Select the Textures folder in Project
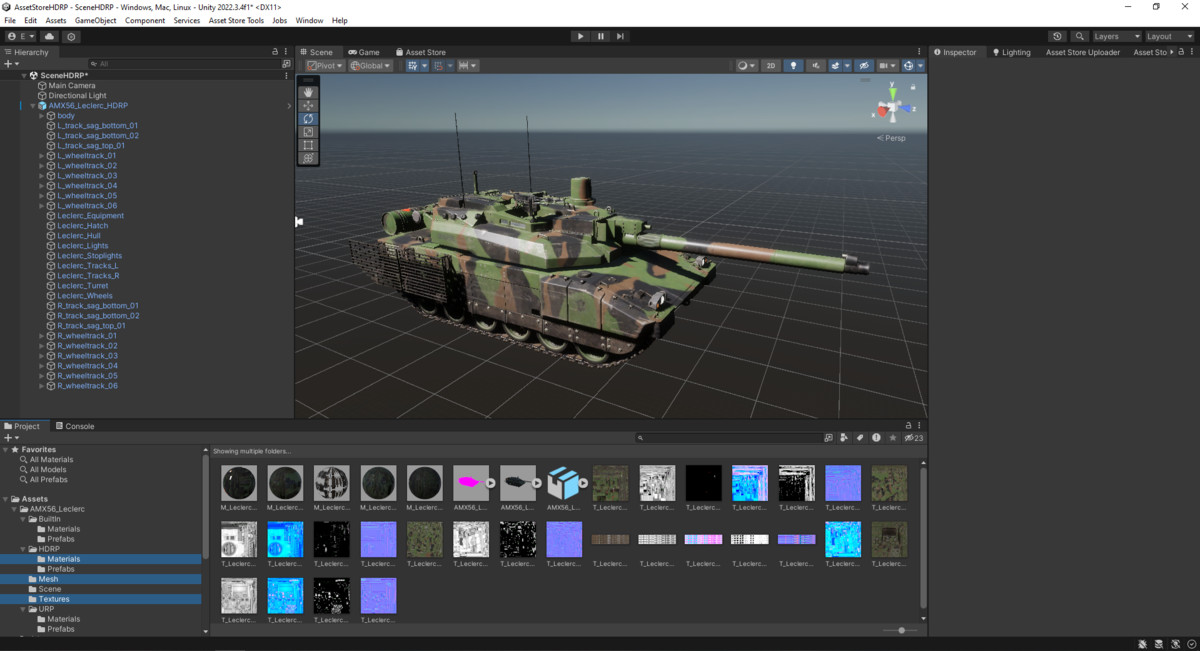This screenshot has width=1200, height=651. point(54,599)
